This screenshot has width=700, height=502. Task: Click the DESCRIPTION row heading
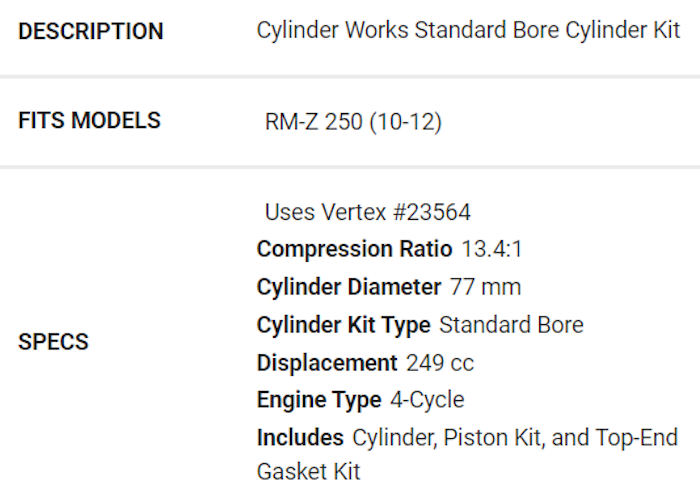pos(91,31)
